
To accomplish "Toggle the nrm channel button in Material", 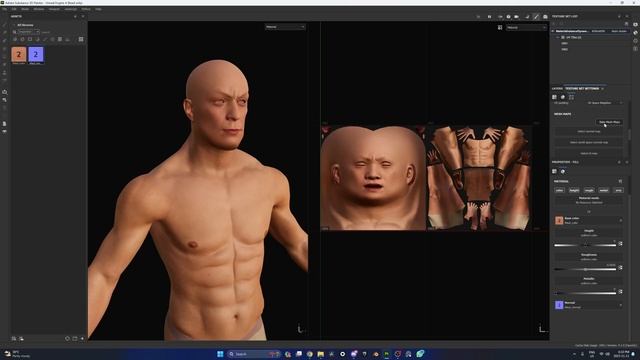I will (618, 190).
